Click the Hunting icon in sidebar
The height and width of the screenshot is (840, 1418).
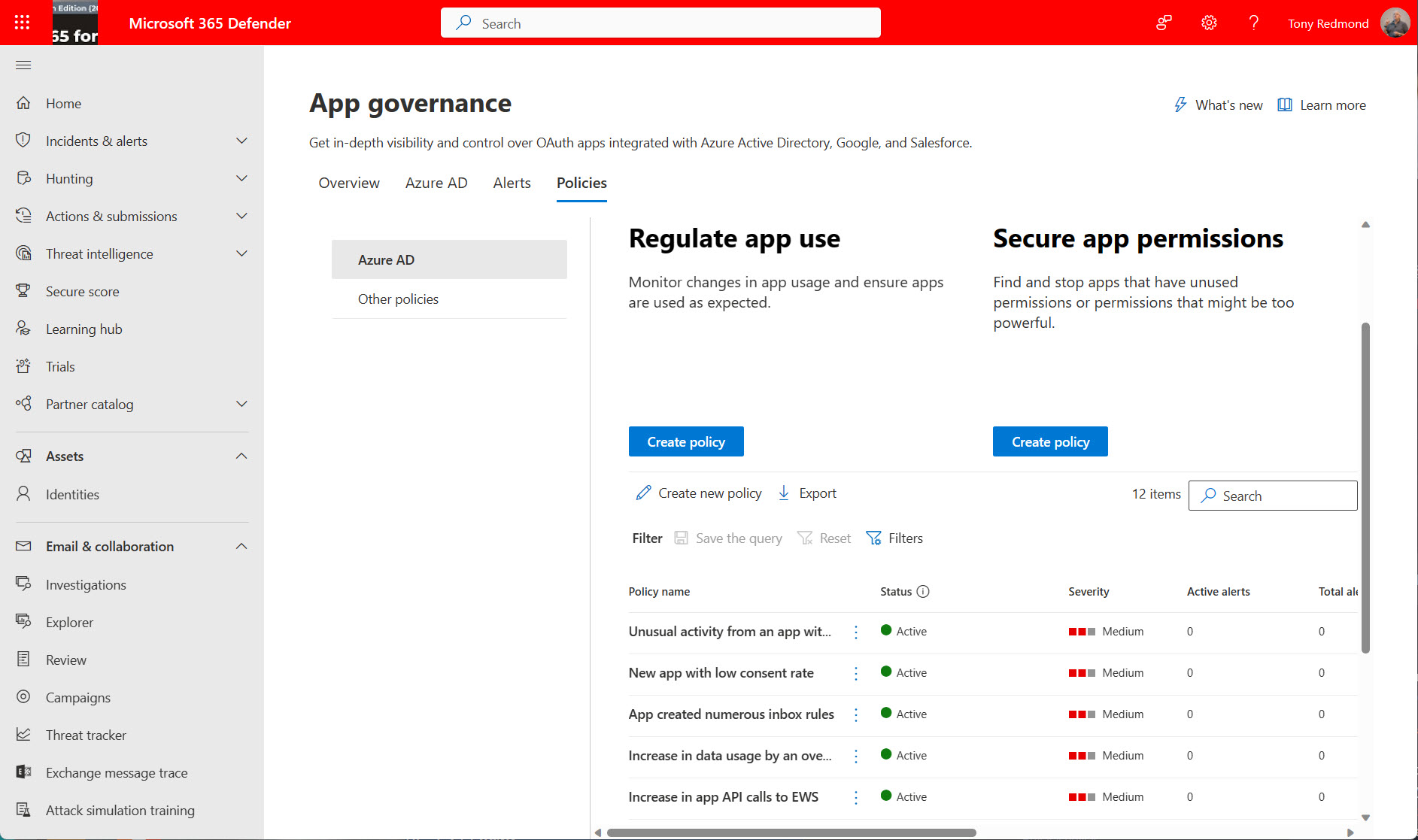[23, 178]
